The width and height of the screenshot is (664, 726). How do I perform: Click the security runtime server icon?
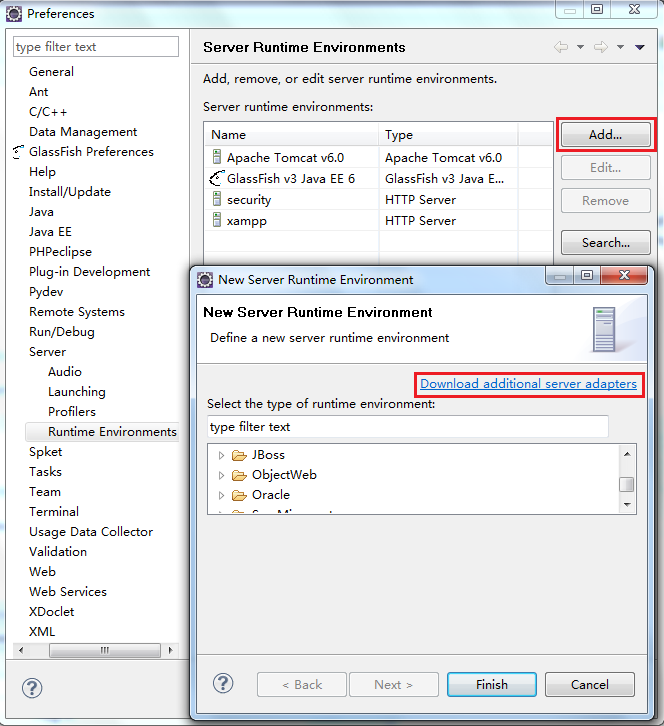pos(217,199)
